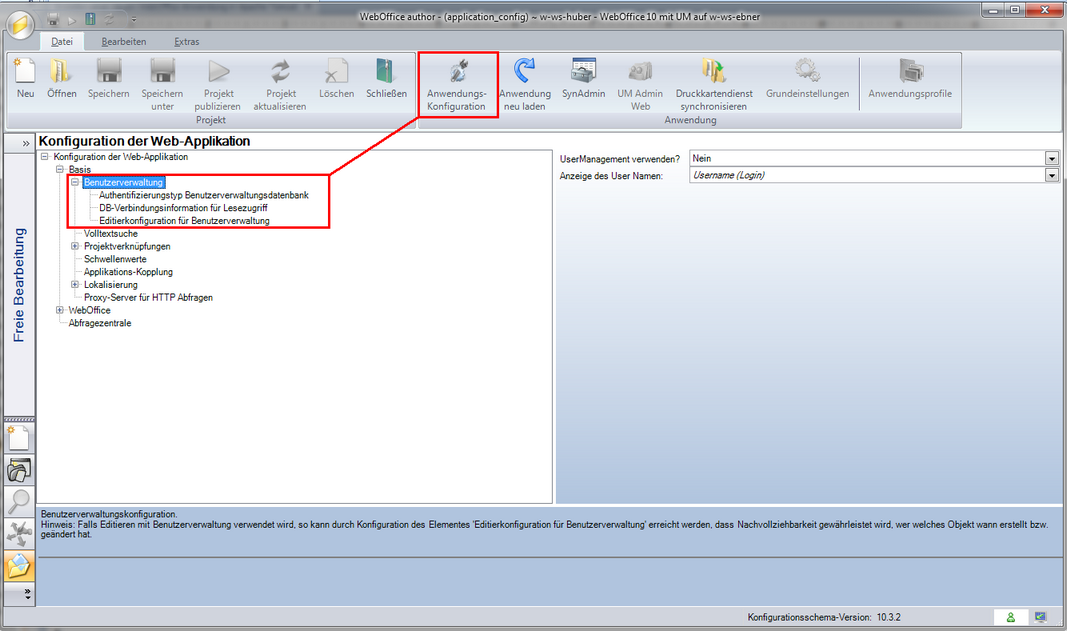Click the magnifier icon in left sidebar
The height and width of the screenshot is (631, 1067).
click(x=19, y=502)
